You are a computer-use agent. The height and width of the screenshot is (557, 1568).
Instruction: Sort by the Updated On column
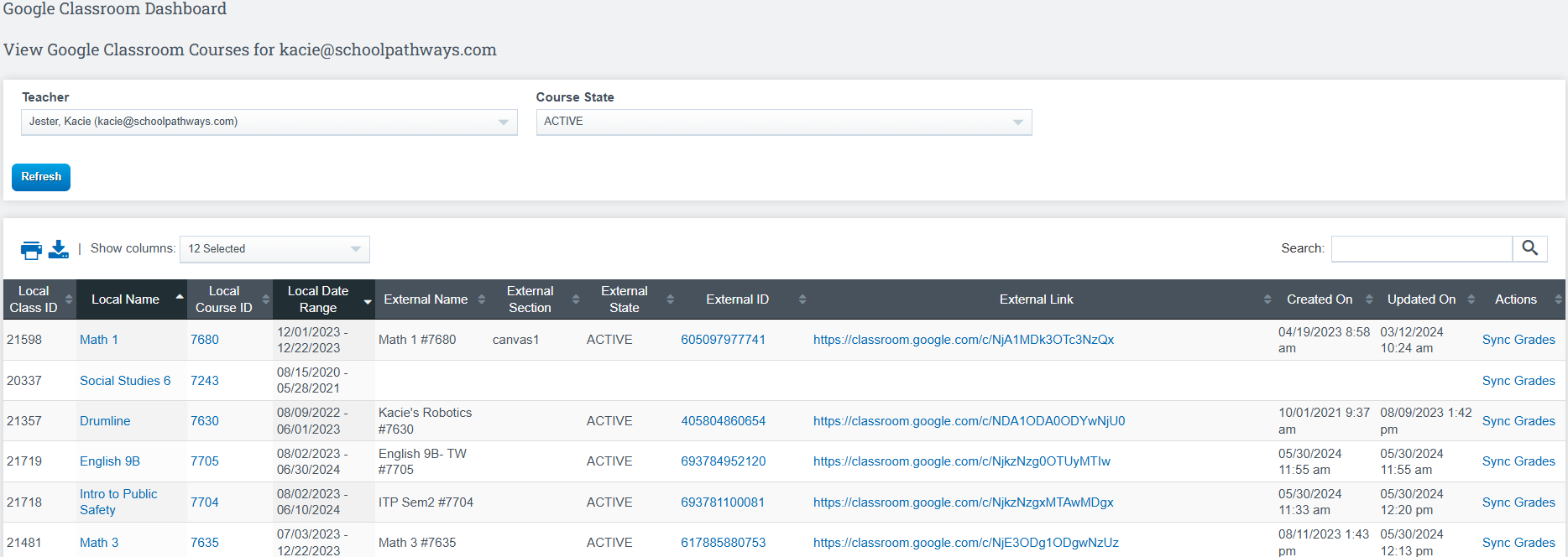(1428, 299)
